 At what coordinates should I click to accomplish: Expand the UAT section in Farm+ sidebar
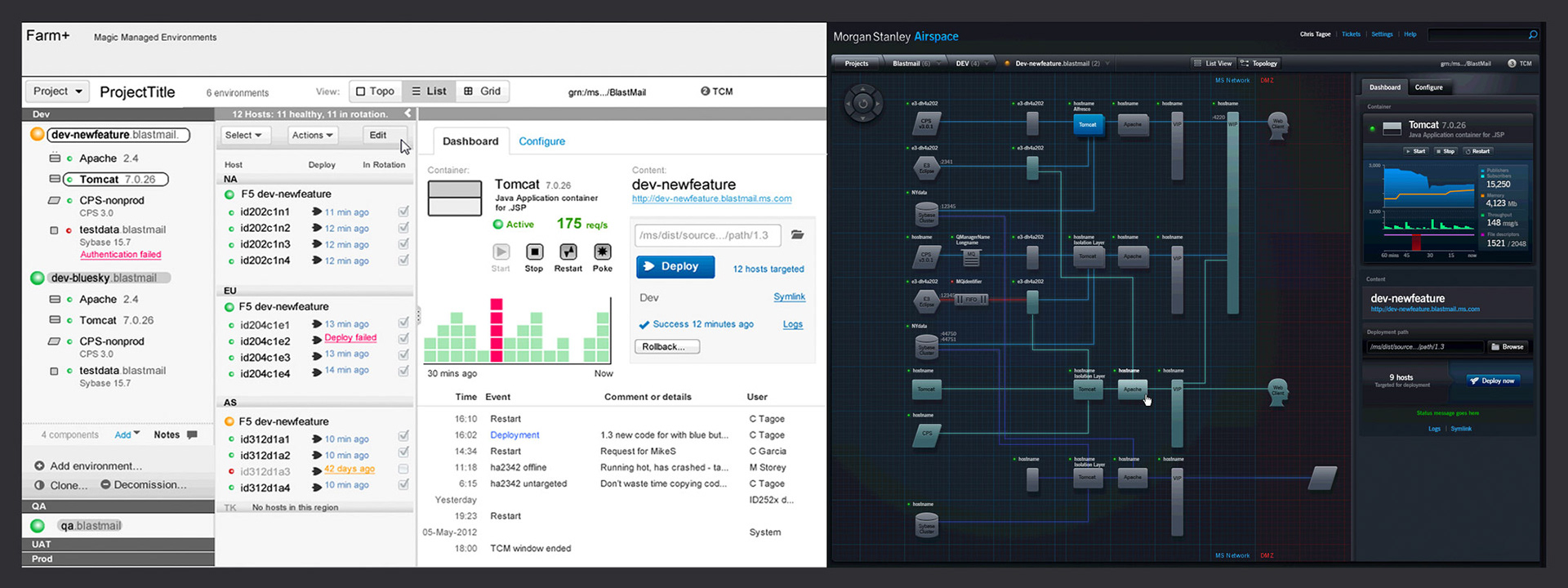pos(118,544)
